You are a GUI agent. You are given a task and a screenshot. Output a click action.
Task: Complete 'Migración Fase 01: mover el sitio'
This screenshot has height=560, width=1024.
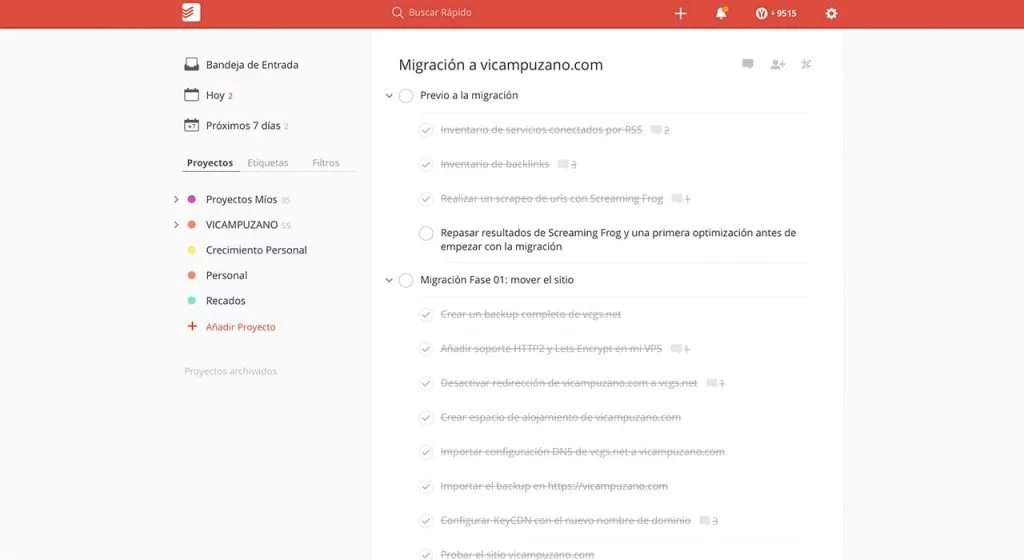pyautogui.click(x=406, y=280)
